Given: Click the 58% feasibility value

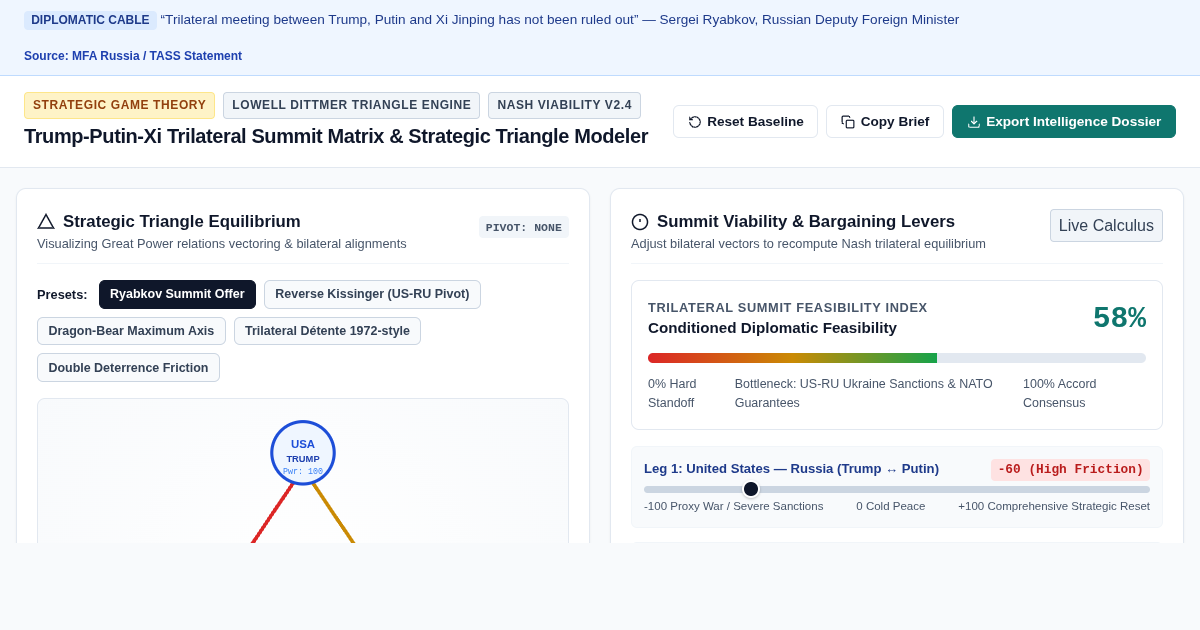Looking at the screenshot, I should pos(1120,318).
